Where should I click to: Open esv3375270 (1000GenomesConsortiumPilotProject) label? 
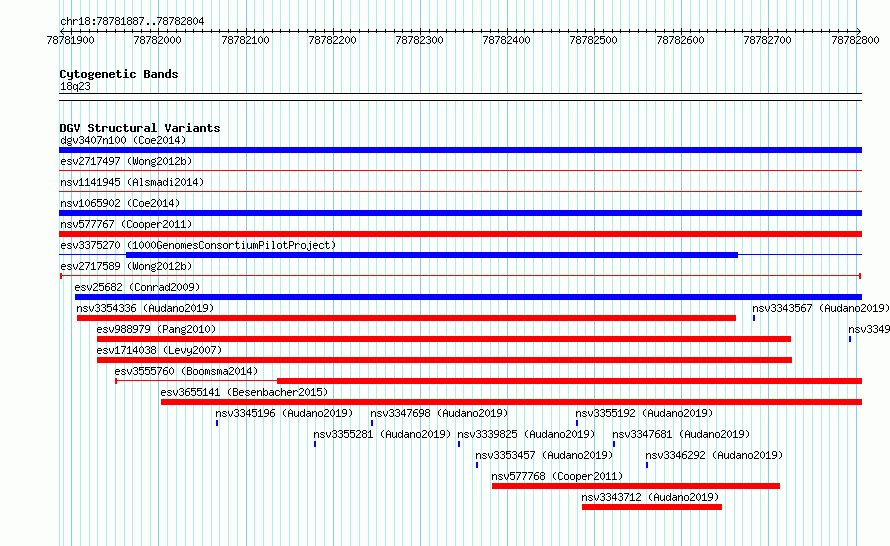coord(198,245)
